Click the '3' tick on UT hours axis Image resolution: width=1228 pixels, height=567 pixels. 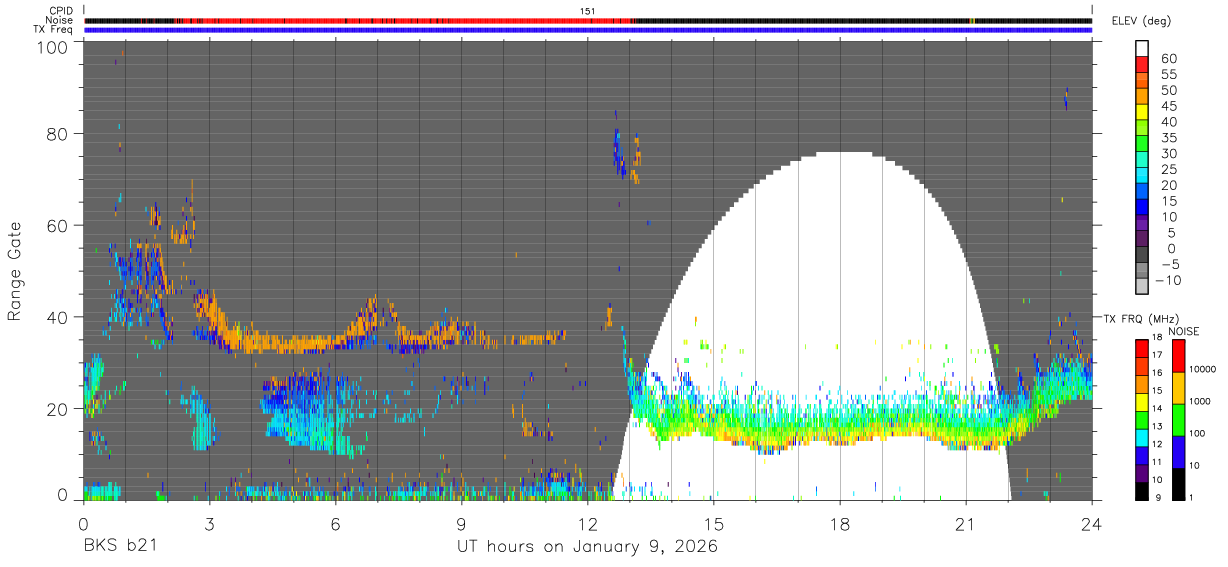tap(210, 523)
